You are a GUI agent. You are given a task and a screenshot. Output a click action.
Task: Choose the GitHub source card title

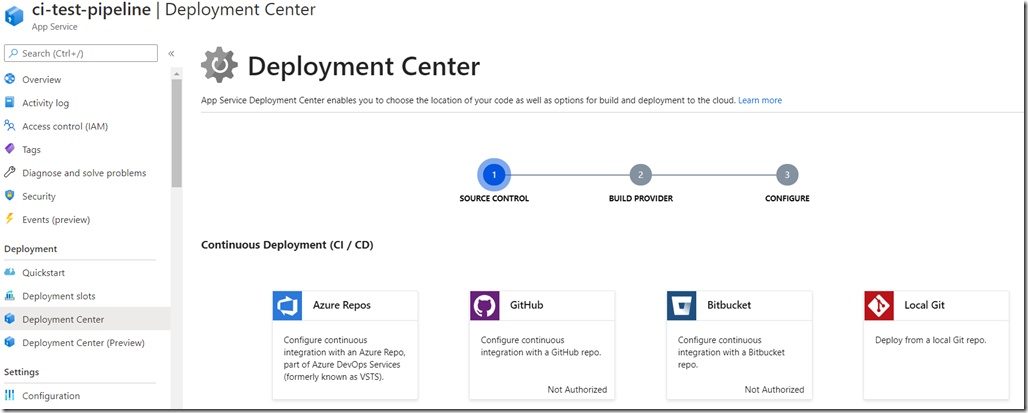[526, 305]
